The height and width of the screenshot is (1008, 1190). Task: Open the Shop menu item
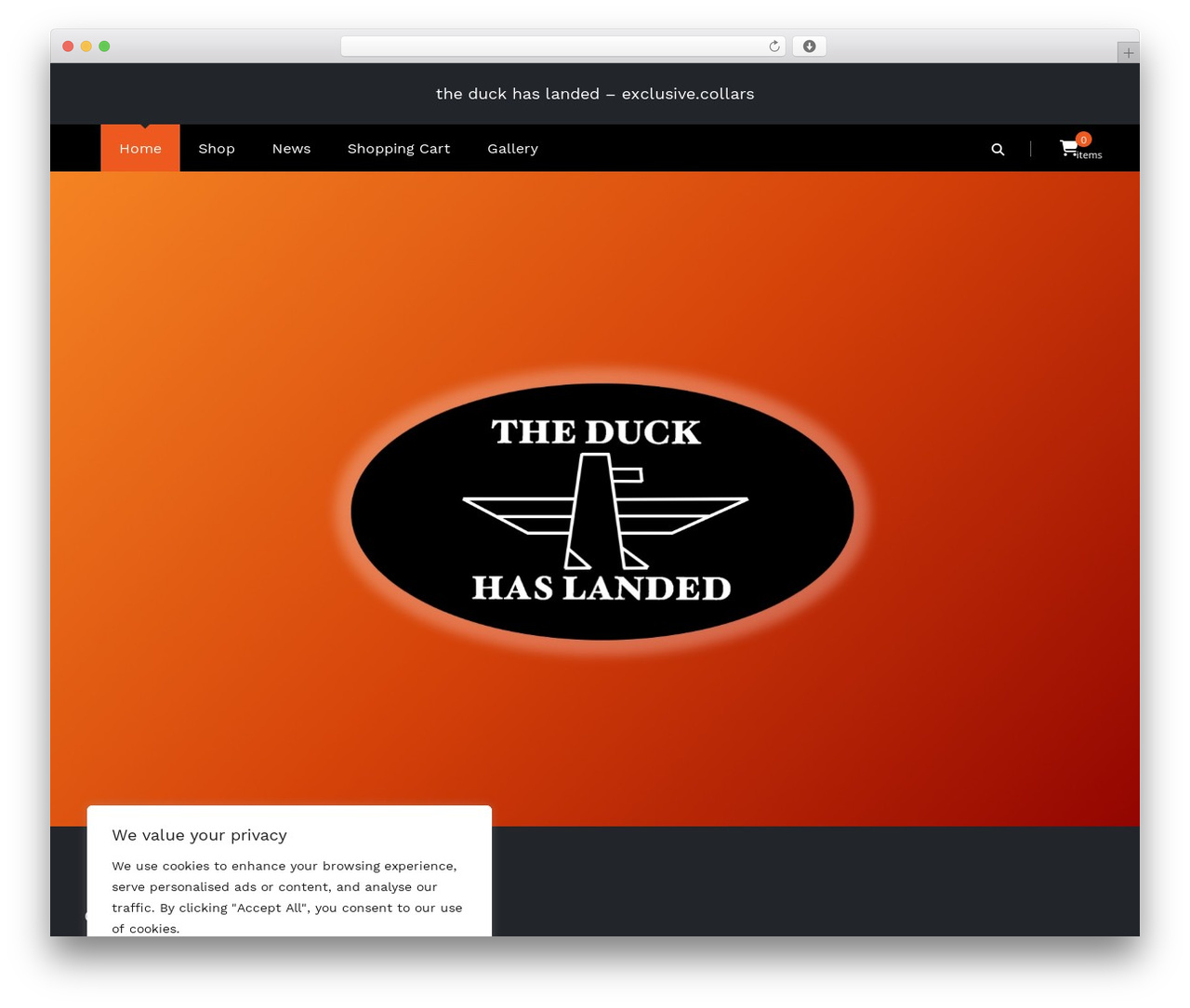coord(217,148)
